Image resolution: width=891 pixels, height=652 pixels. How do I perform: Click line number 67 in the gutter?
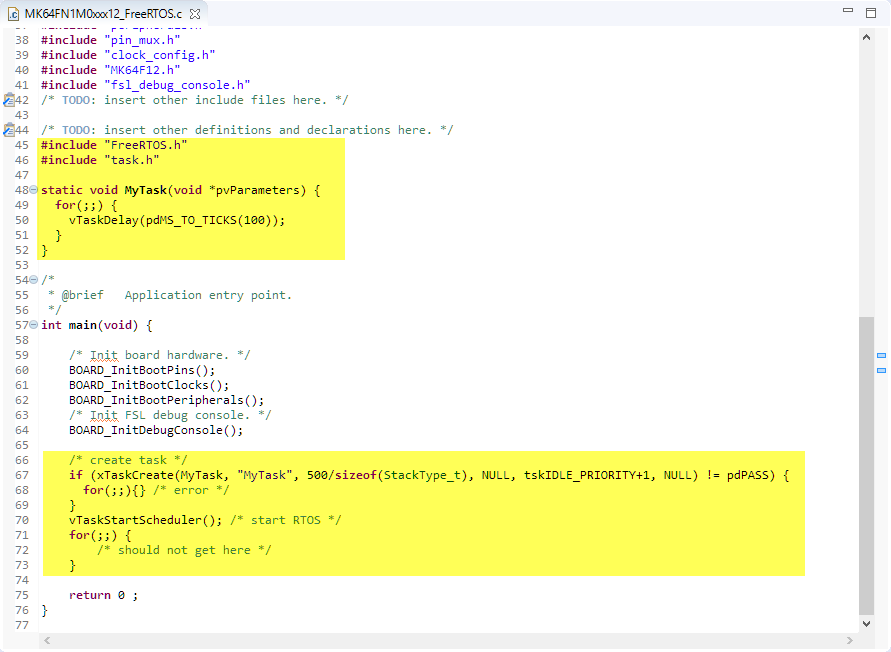[x=21, y=475]
